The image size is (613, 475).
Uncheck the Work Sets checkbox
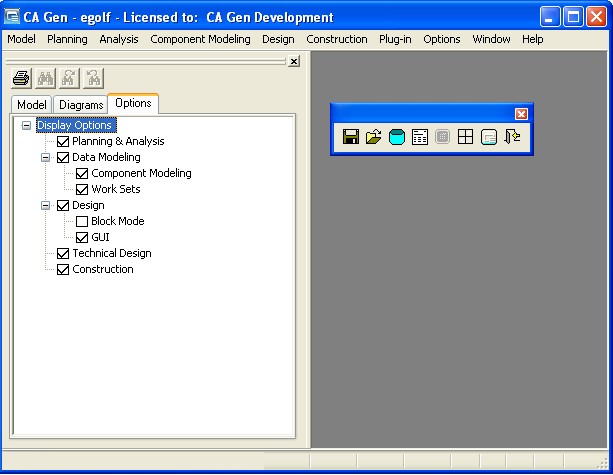[x=82, y=189]
